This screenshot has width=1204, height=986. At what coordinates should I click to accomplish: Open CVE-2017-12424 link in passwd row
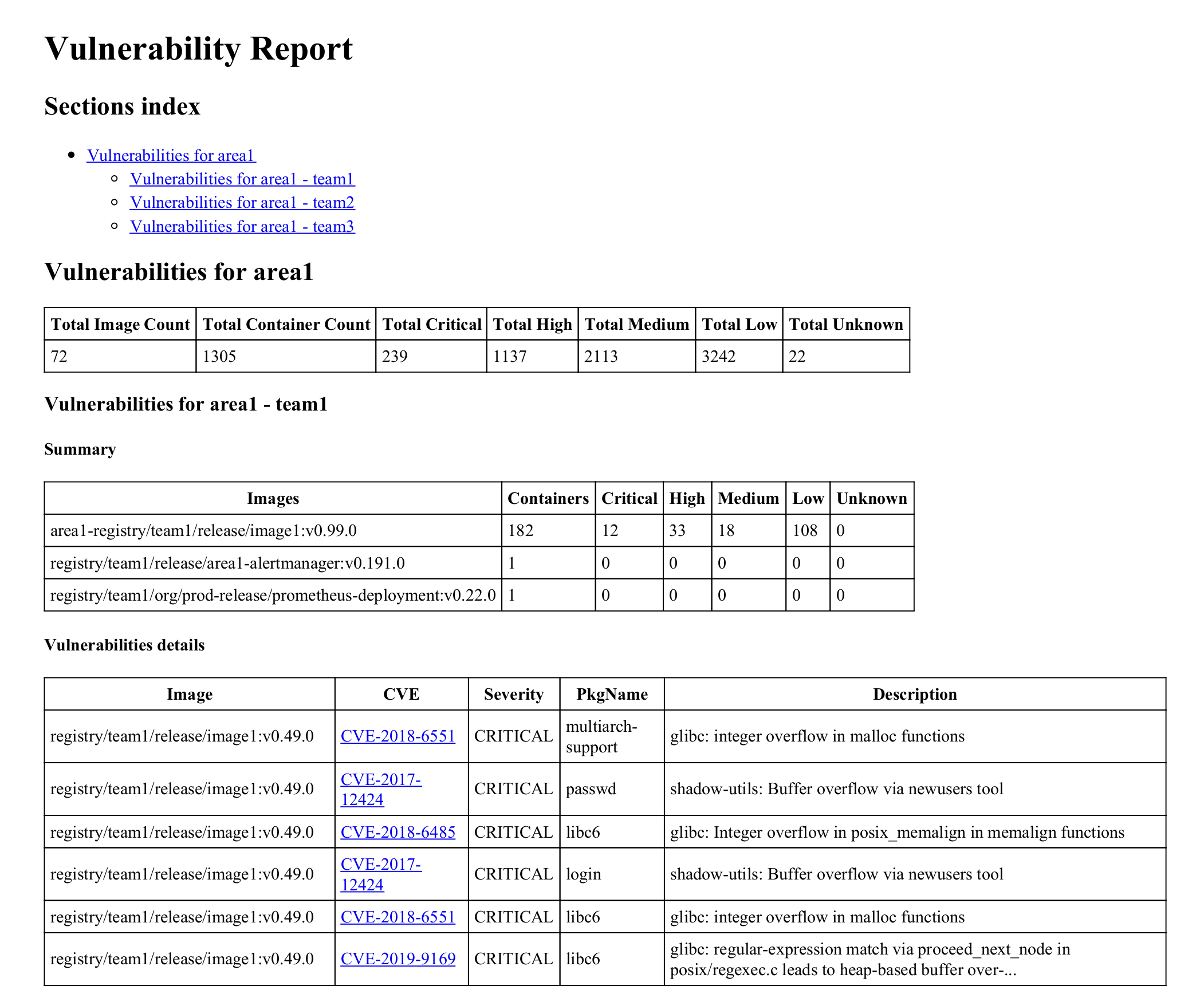click(381, 788)
